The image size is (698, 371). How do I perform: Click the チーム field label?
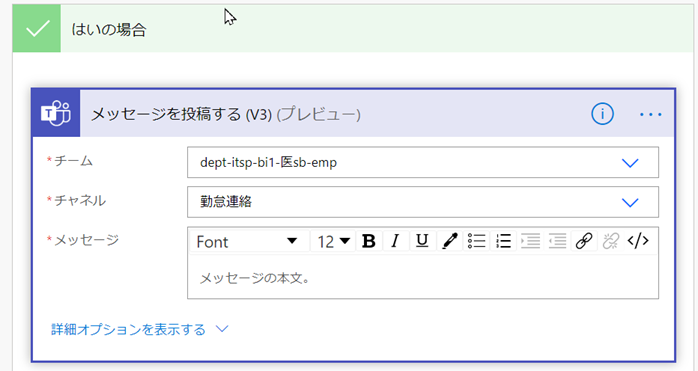pyautogui.click(x=73, y=161)
